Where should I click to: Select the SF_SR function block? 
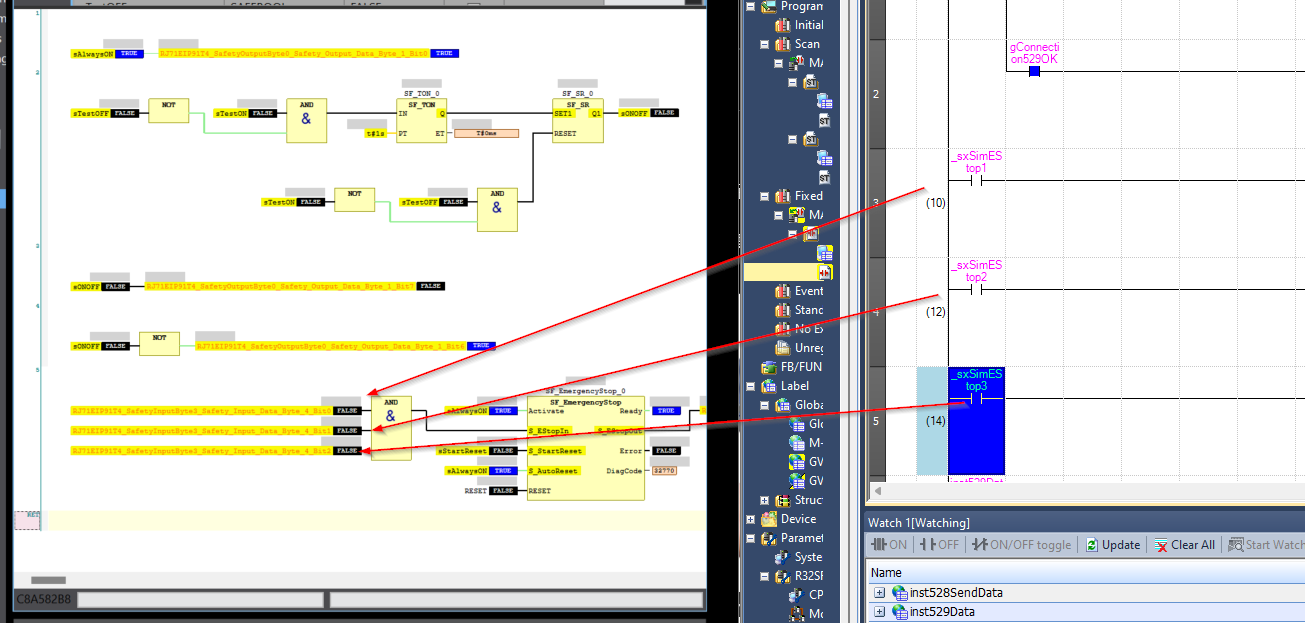[578, 120]
